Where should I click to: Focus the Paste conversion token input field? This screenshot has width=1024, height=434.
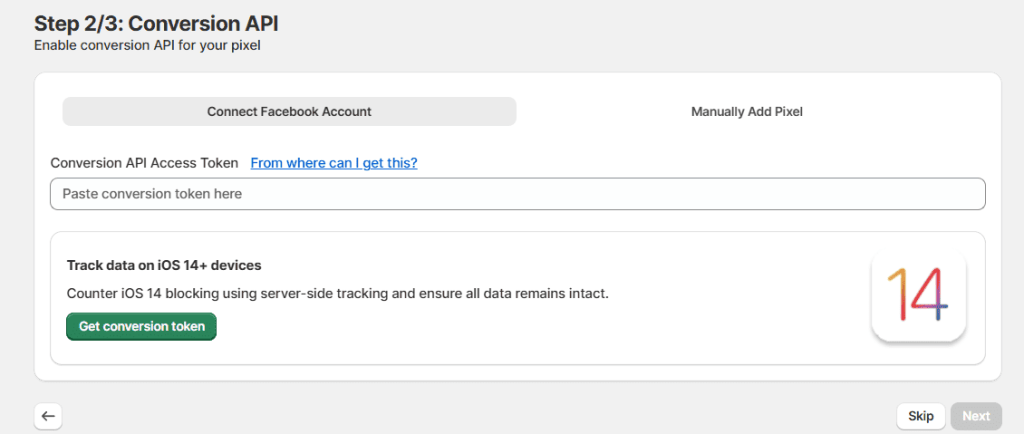pyautogui.click(x=517, y=194)
